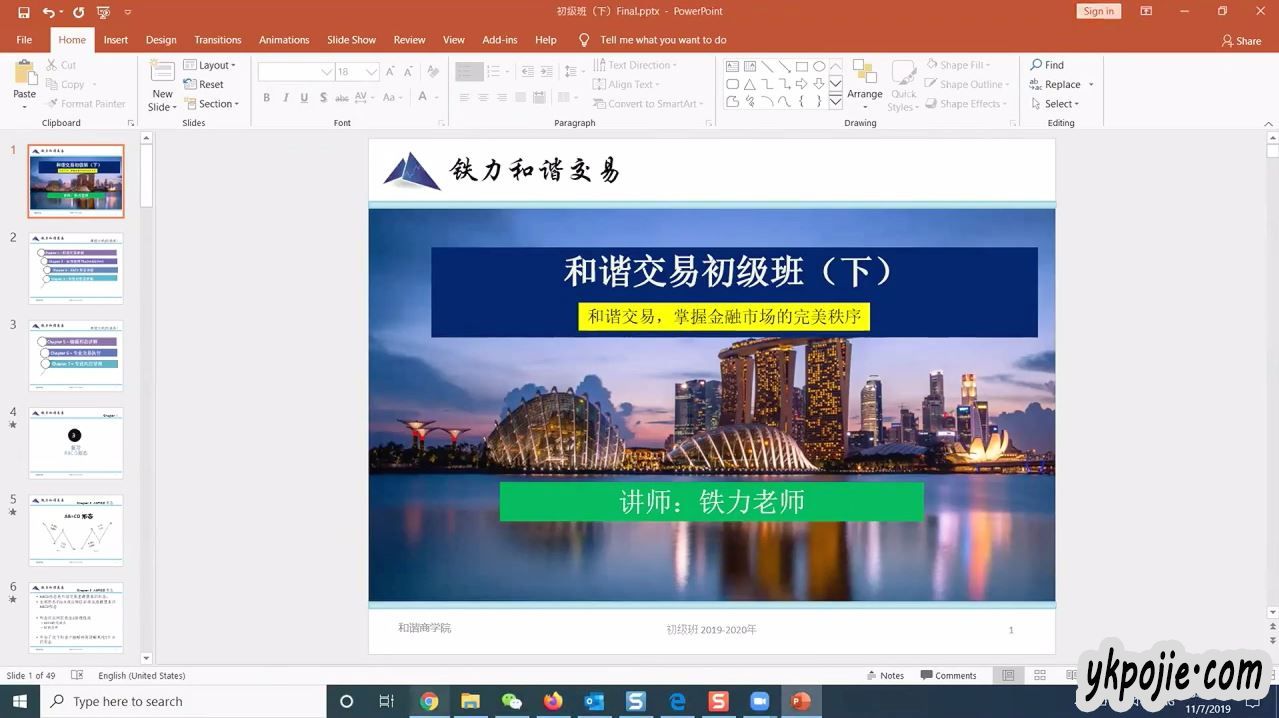This screenshot has width=1279, height=718.
Task: Select slide 3 thumbnail in the panel
Action: click(x=76, y=356)
